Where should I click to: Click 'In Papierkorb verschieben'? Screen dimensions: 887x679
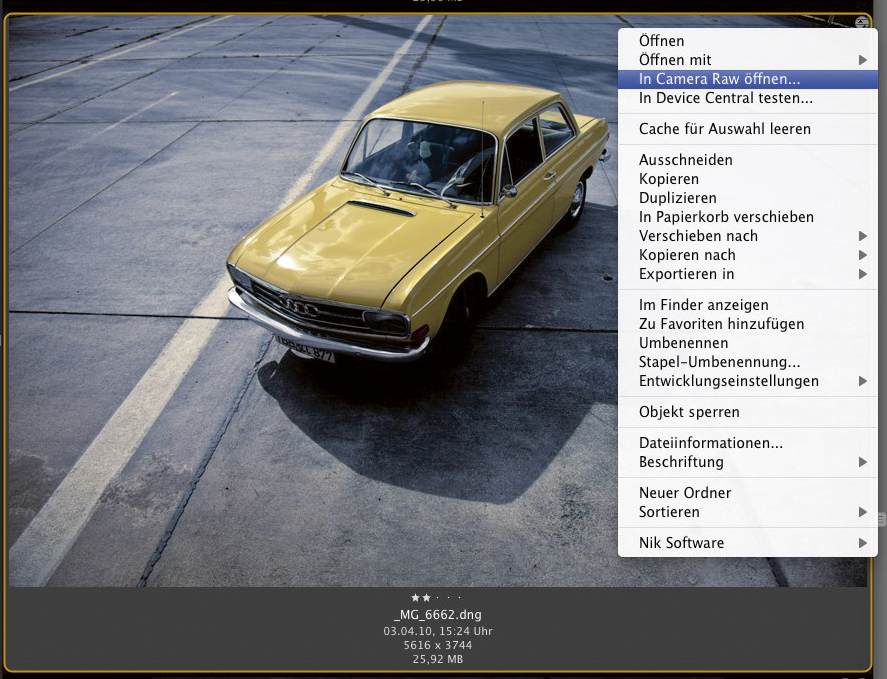(726, 217)
